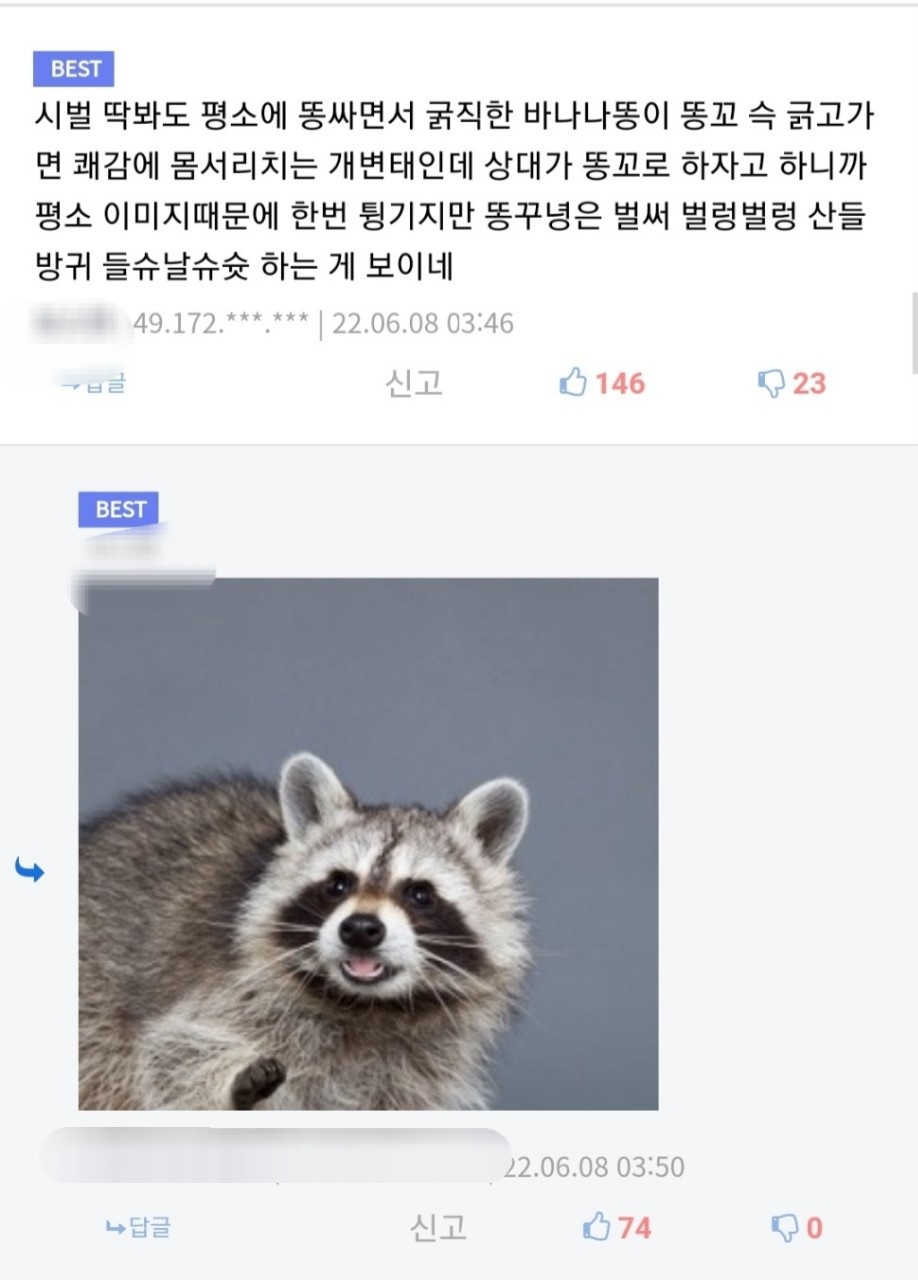Report the first comment via 신고

(414, 382)
